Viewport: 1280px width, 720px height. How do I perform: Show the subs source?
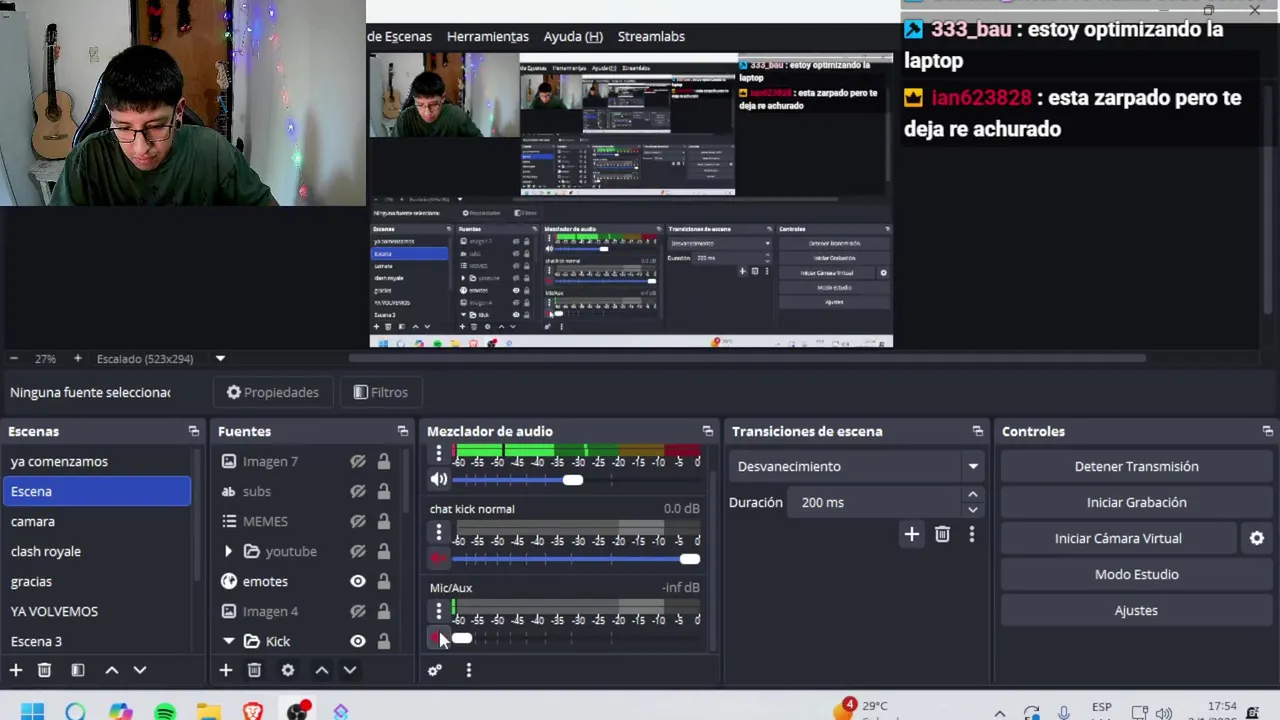pos(358,491)
